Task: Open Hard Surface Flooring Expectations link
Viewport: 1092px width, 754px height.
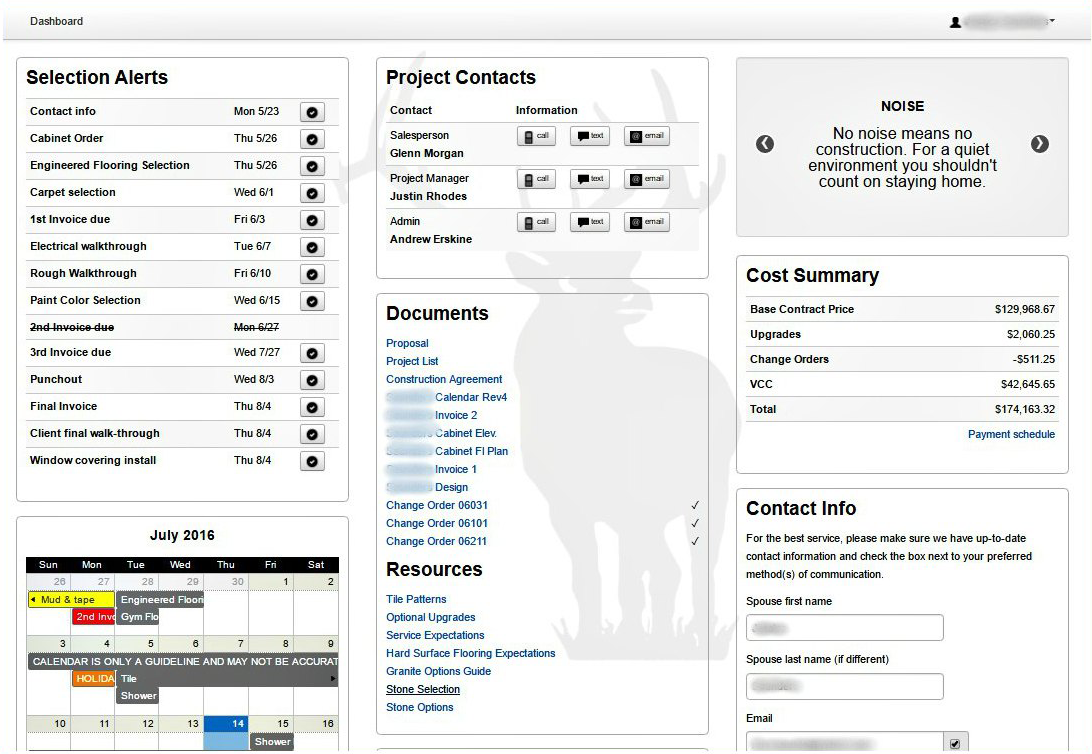Action: click(471, 654)
